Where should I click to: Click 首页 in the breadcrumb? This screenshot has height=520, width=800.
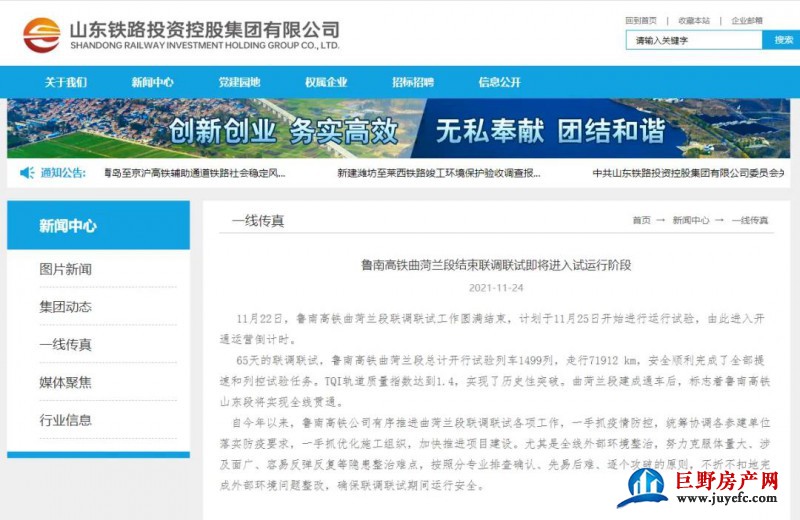[x=641, y=220]
